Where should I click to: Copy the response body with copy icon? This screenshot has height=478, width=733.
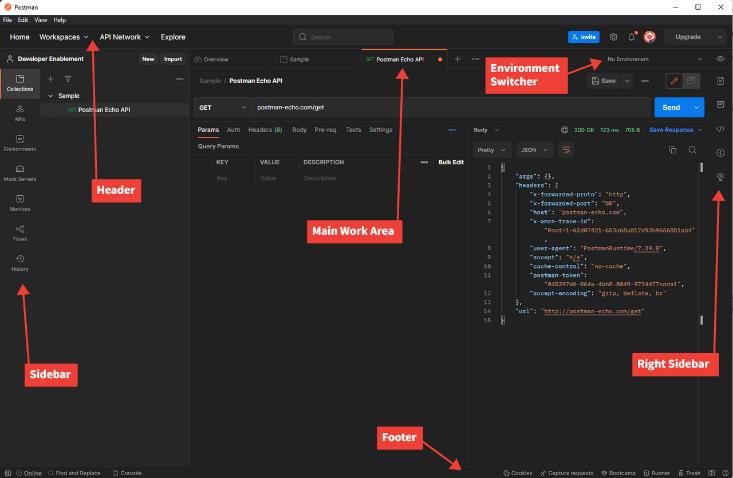click(x=672, y=150)
